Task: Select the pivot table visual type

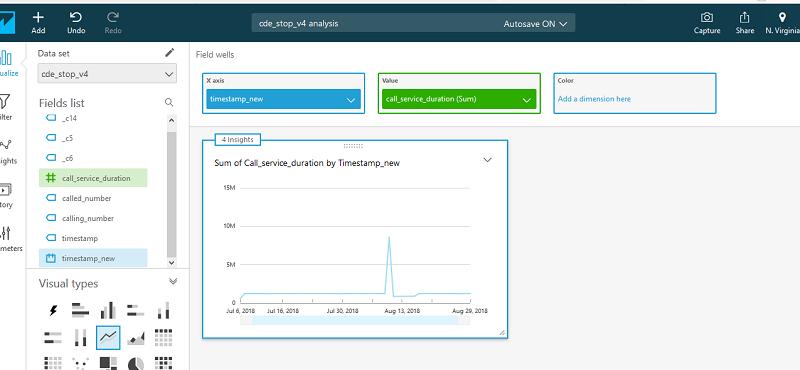Action: (163, 337)
